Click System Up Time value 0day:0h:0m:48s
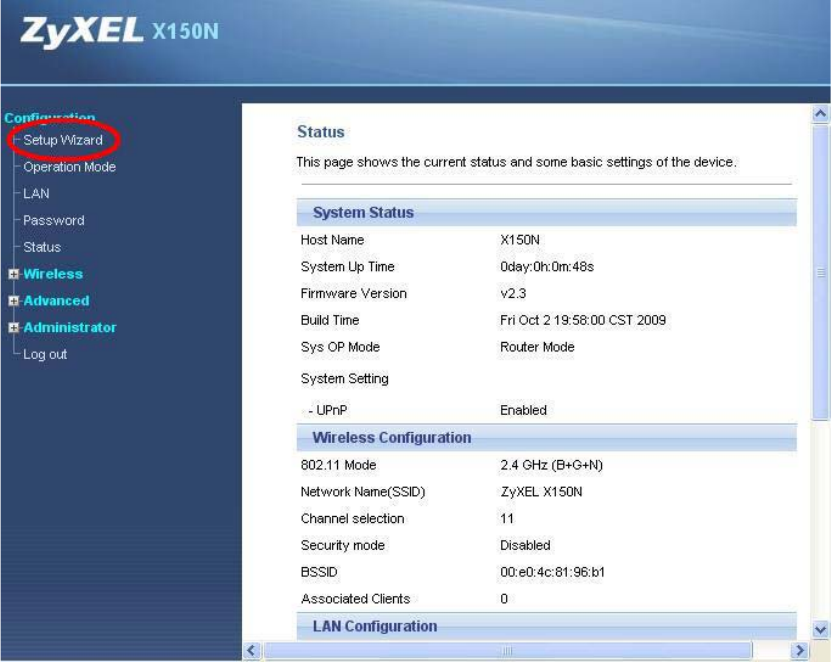Screen dimensions: 831x662 547,267
